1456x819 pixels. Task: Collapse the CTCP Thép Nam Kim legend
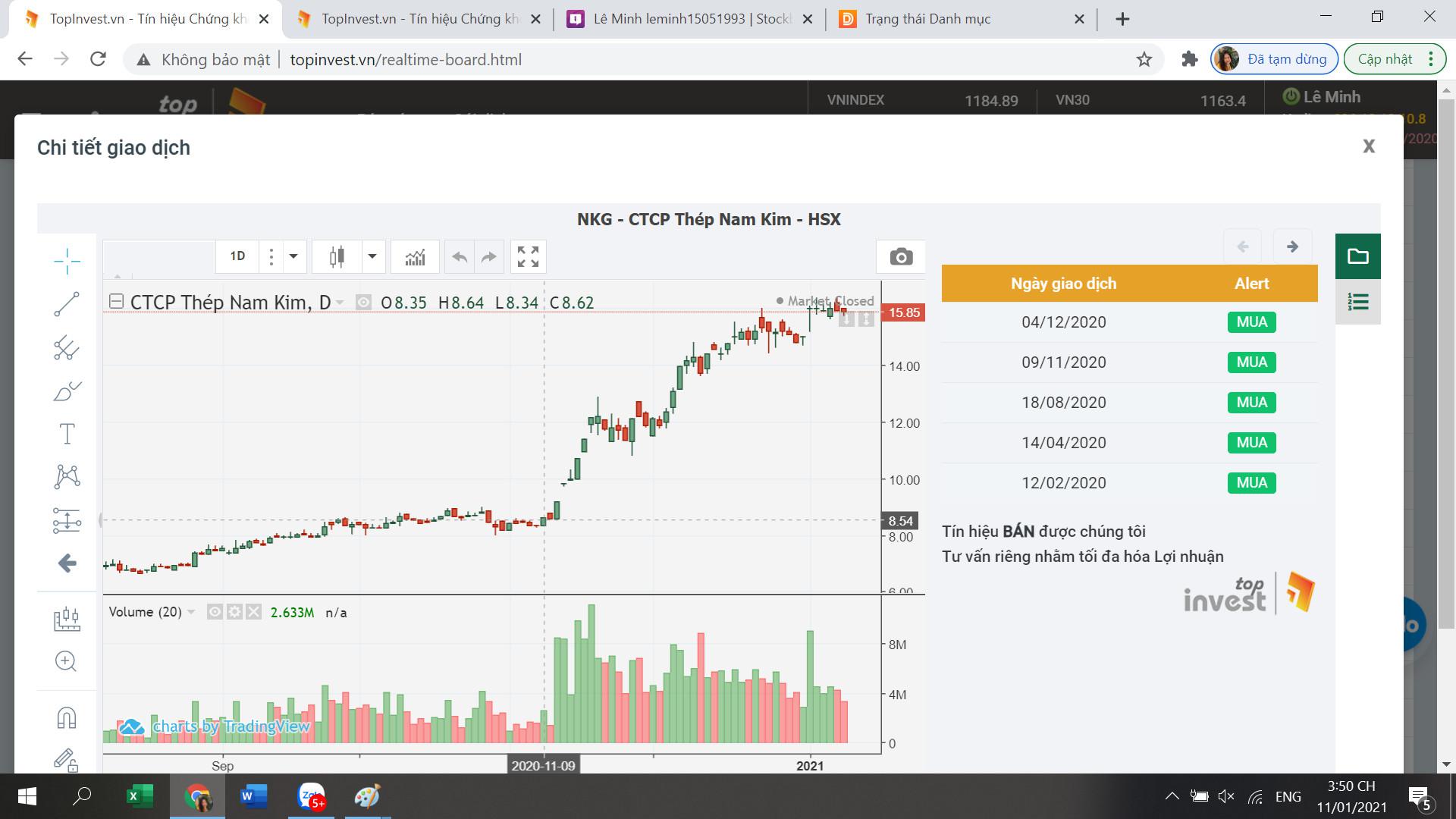click(x=116, y=302)
